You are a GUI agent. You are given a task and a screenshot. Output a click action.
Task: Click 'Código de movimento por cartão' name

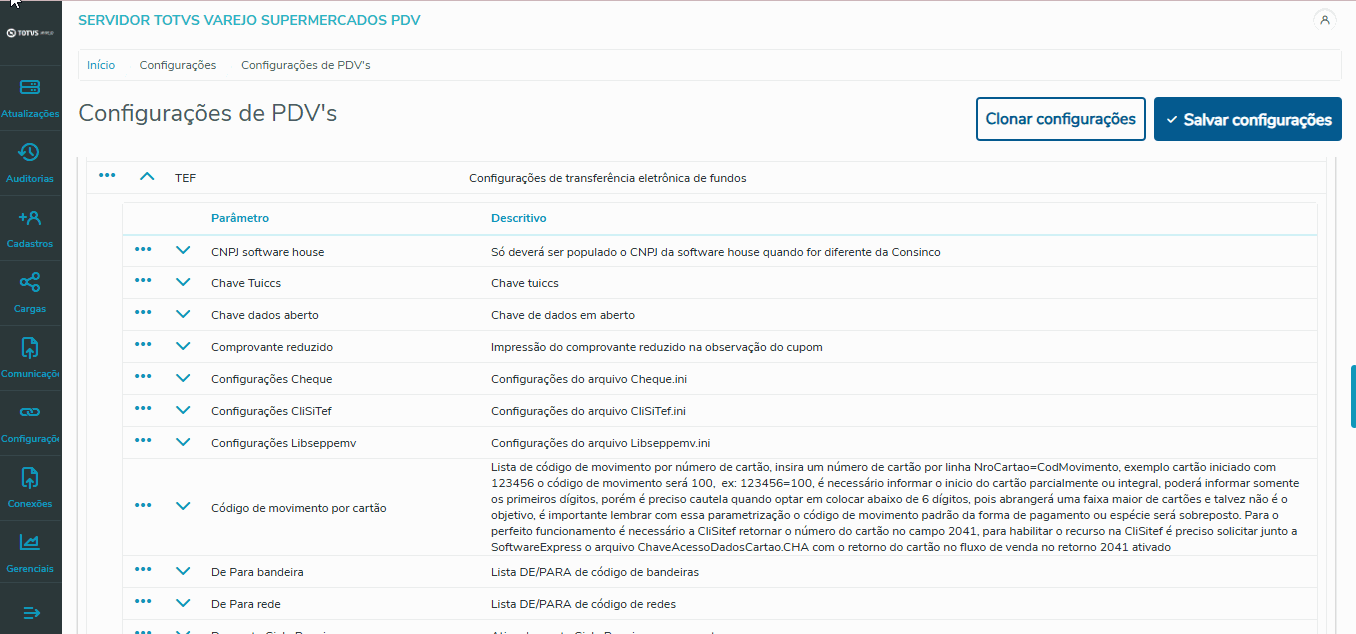[299, 508]
